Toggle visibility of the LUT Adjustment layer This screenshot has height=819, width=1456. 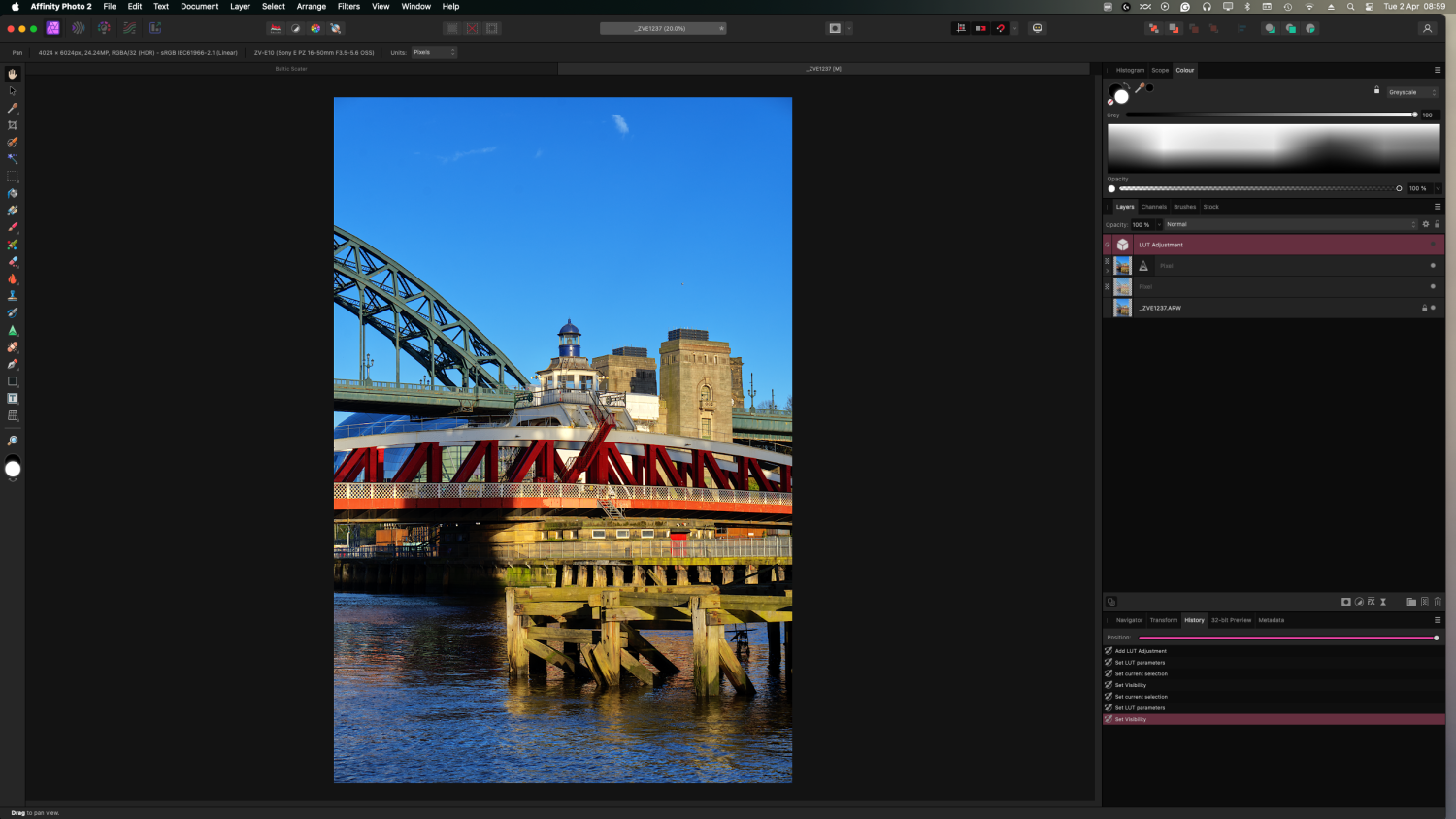(1433, 245)
